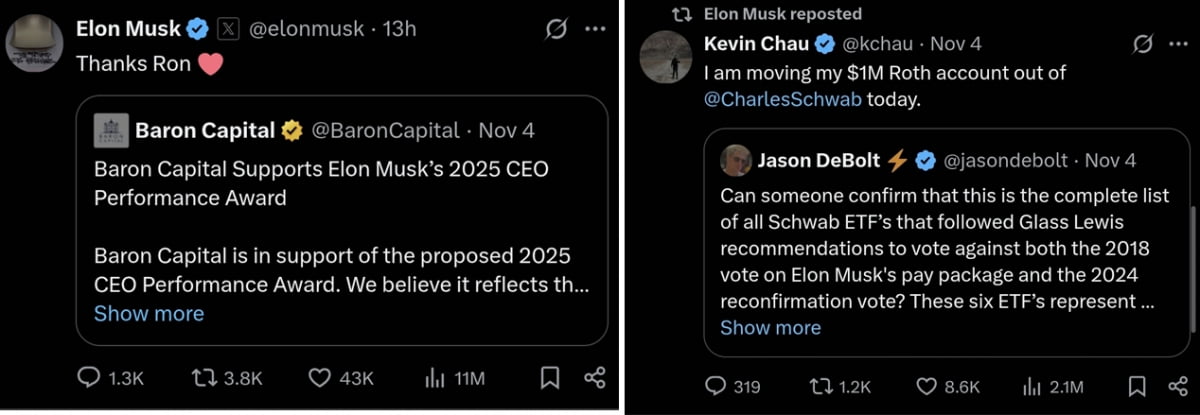Share Elon Musk's Thanks Ron post
1200x415 pixels.
594,378
